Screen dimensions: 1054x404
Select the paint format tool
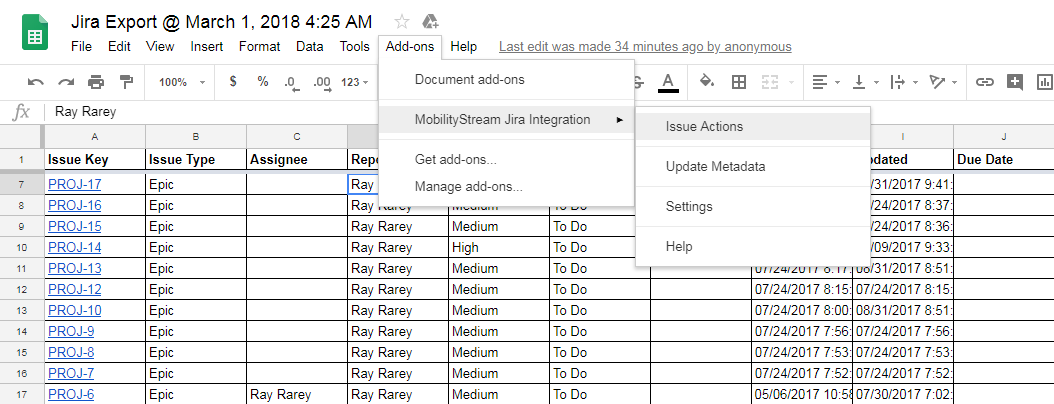coord(126,82)
